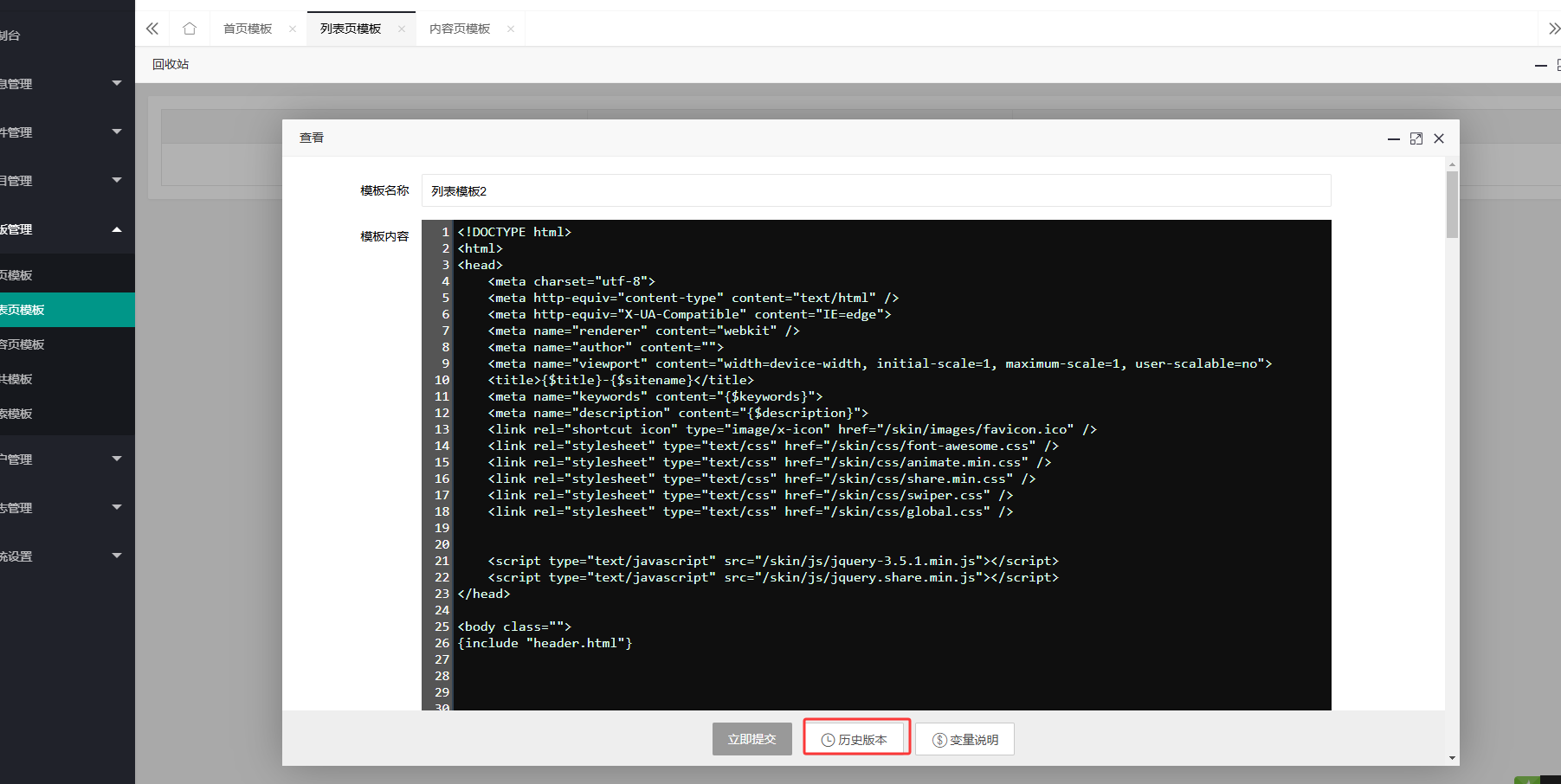Minimize the 查看 dialog

pos(1394,138)
